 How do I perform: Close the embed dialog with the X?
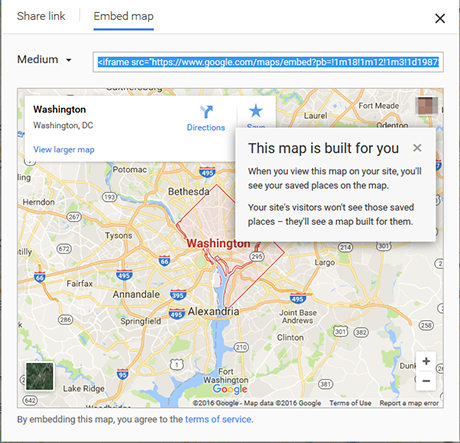(440, 18)
